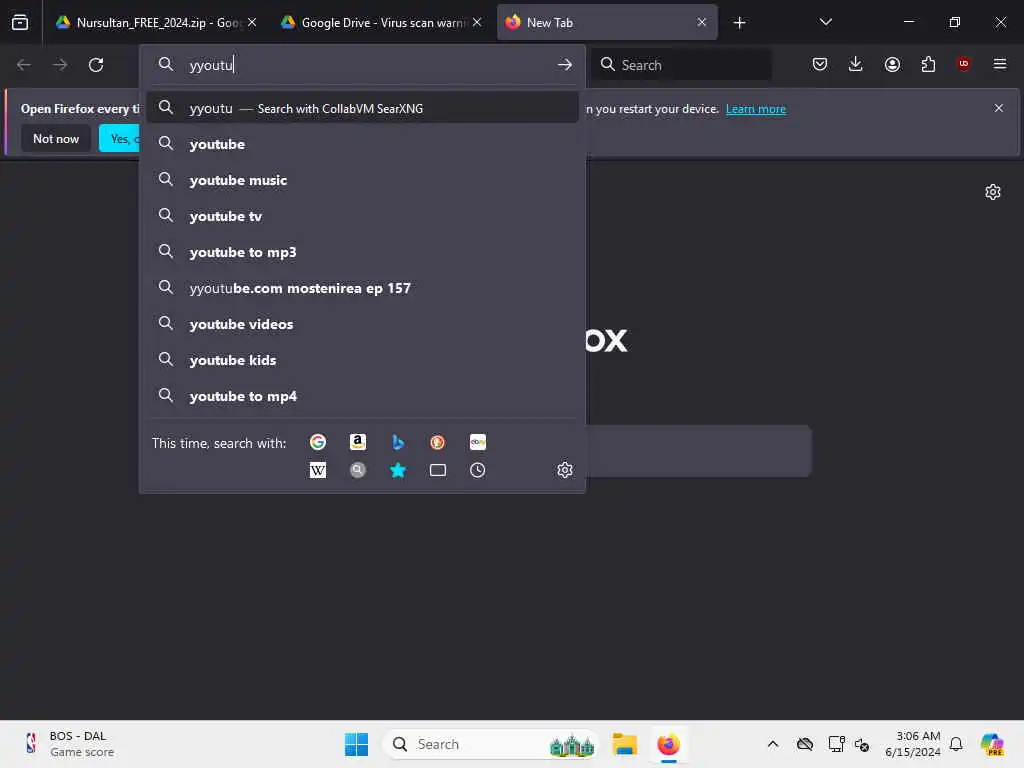
Task: Search this time with Bing
Action: (x=398, y=442)
